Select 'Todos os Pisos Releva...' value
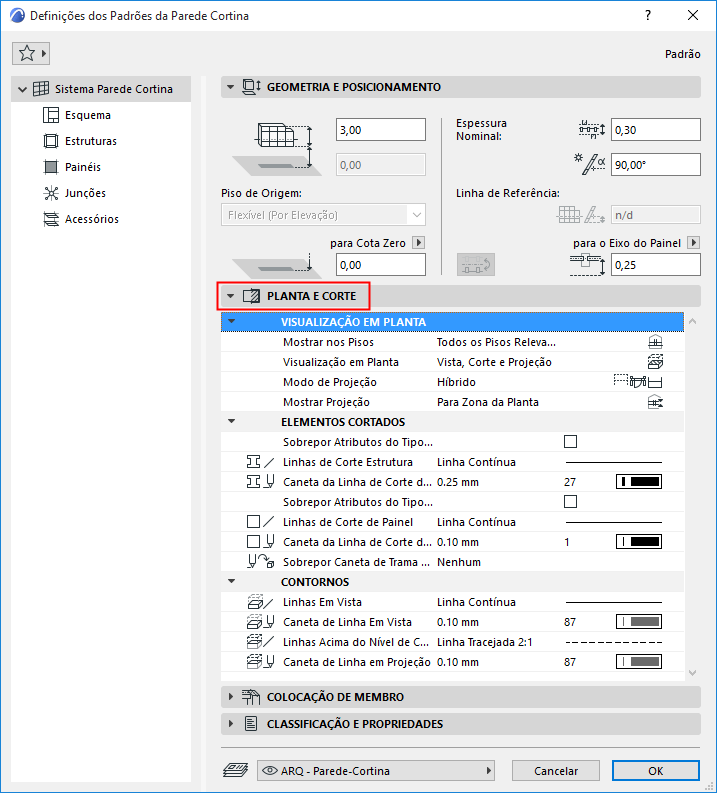The image size is (717, 793). [496, 342]
